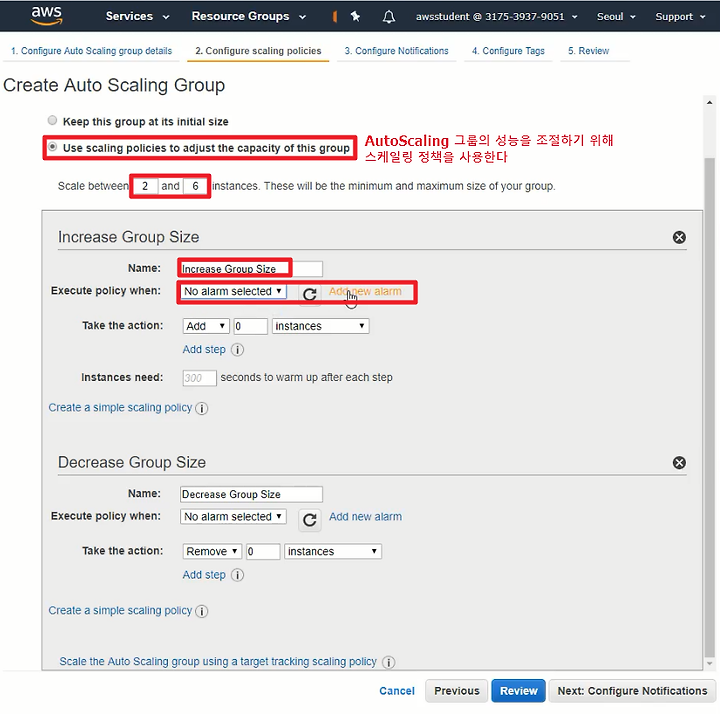This screenshot has height=714, width=720.
Task: Click the Remove instances count field
Action: [x=263, y=551]
